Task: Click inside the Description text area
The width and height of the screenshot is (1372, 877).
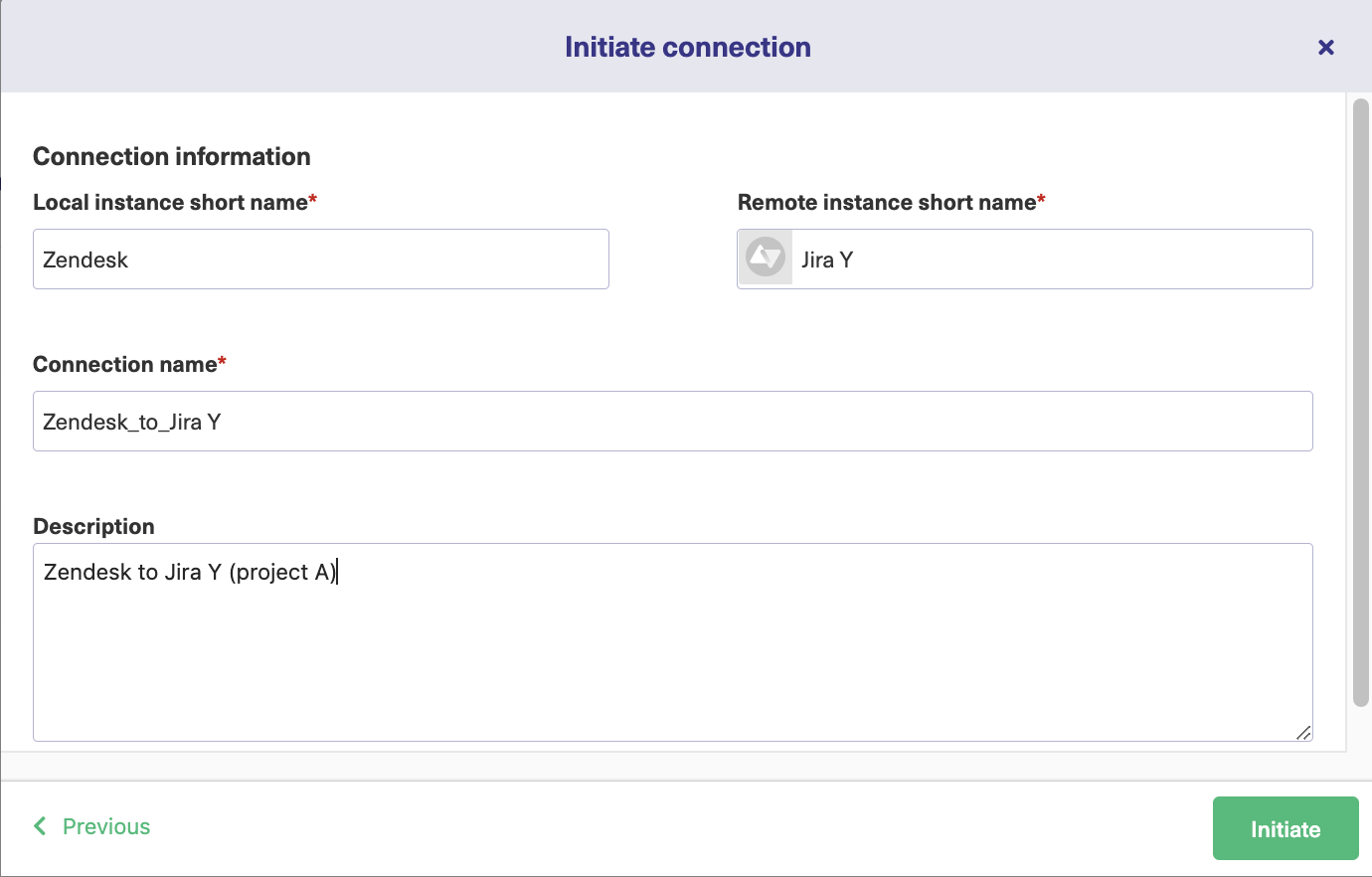Action: point(673,642)
